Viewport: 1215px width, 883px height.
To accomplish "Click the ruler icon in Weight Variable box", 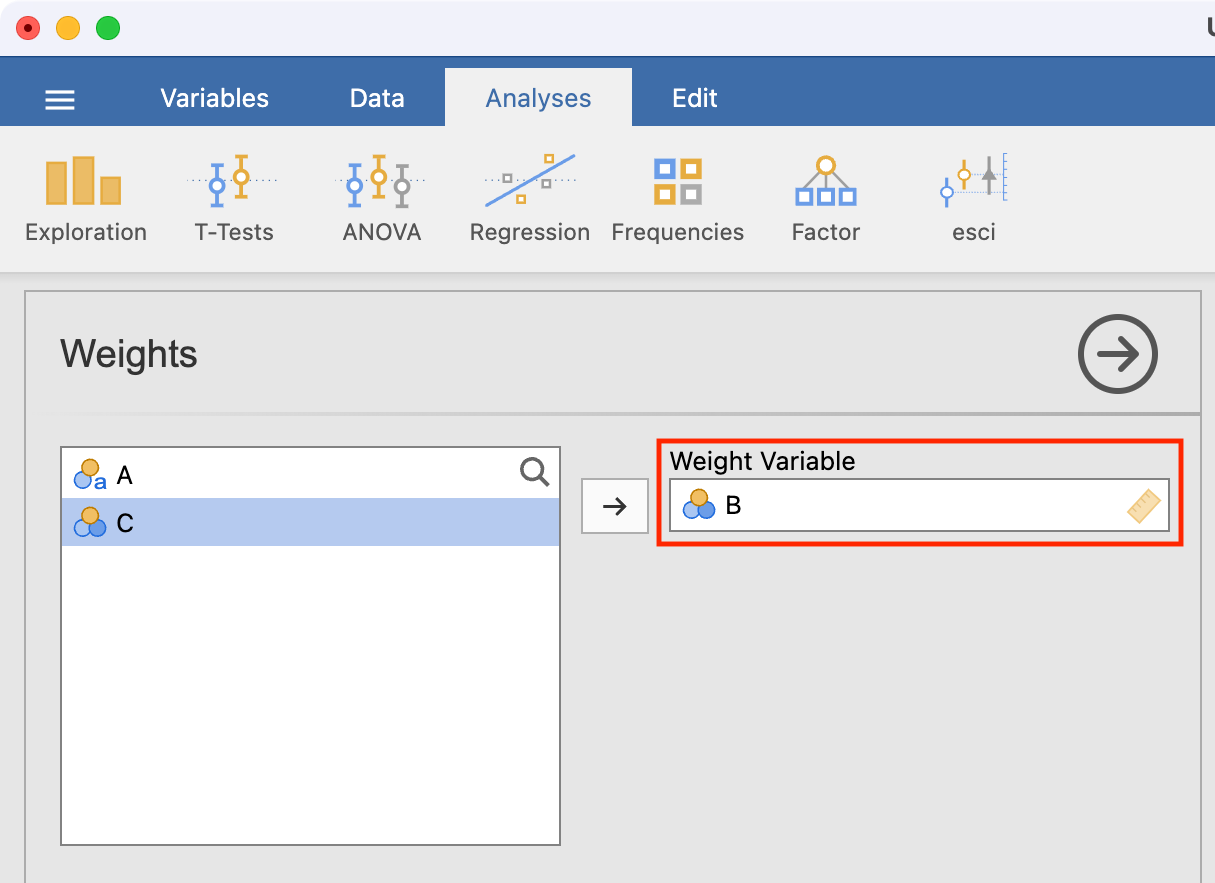I will click(1146, 506).
